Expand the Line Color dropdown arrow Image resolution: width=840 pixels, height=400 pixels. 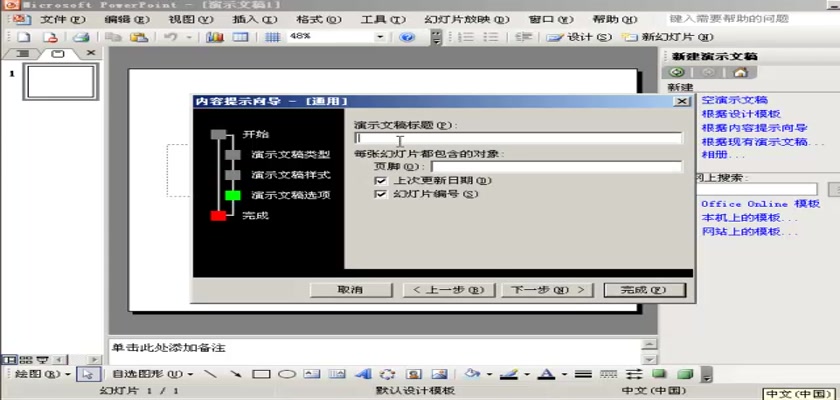[x=527, y=374]
